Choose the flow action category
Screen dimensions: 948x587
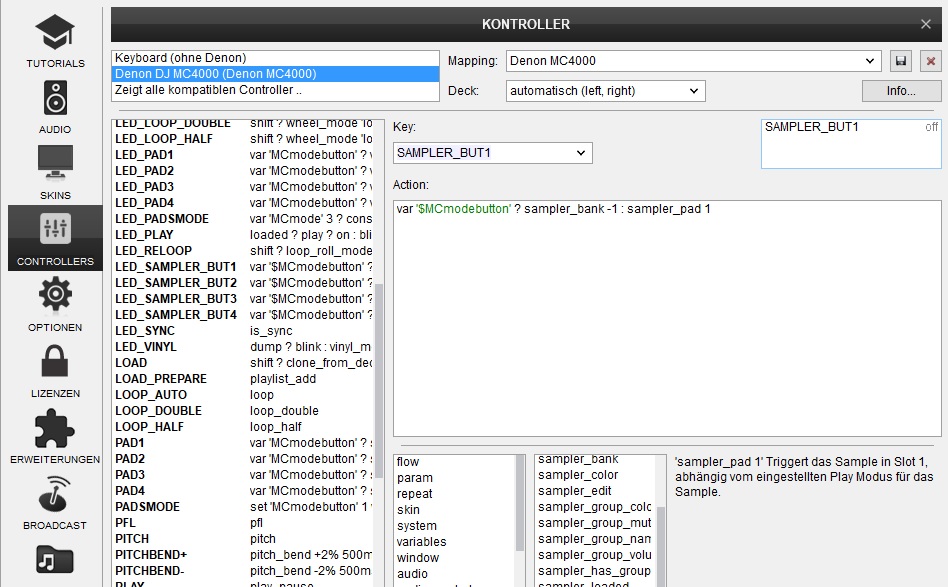tap(455, 462)
